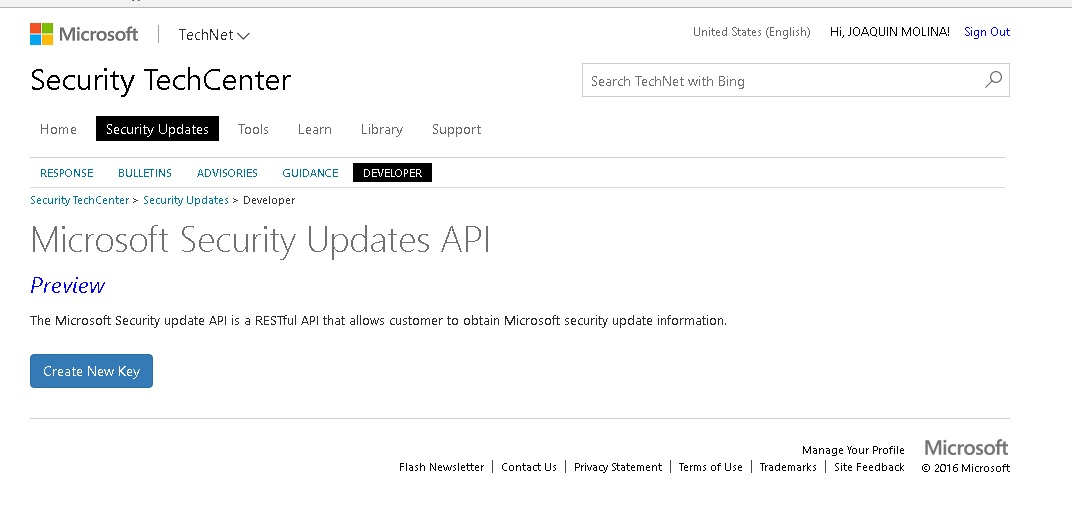
Task: Open the Tools navigation item
Action: (x=253, y=129)
